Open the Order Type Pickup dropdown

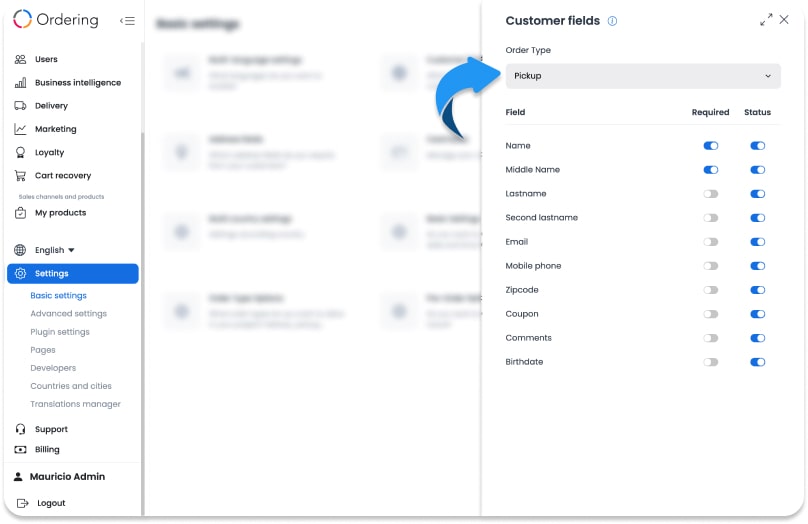643,76
